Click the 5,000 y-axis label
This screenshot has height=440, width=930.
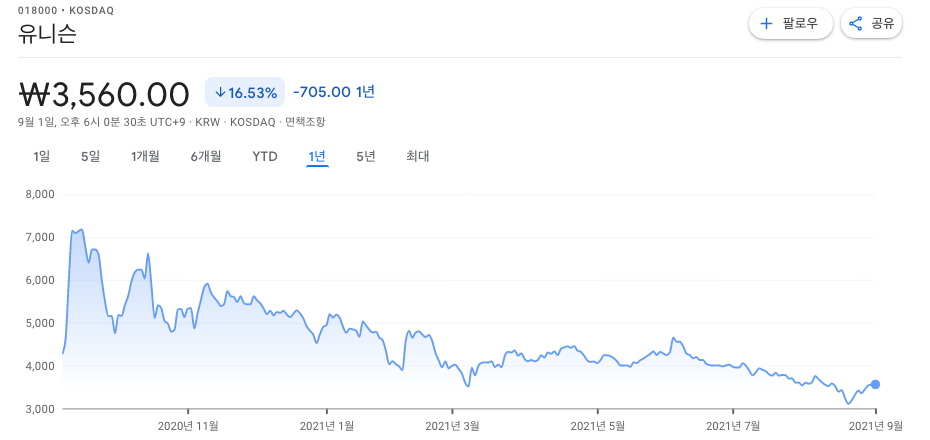[x=40, y=323]
